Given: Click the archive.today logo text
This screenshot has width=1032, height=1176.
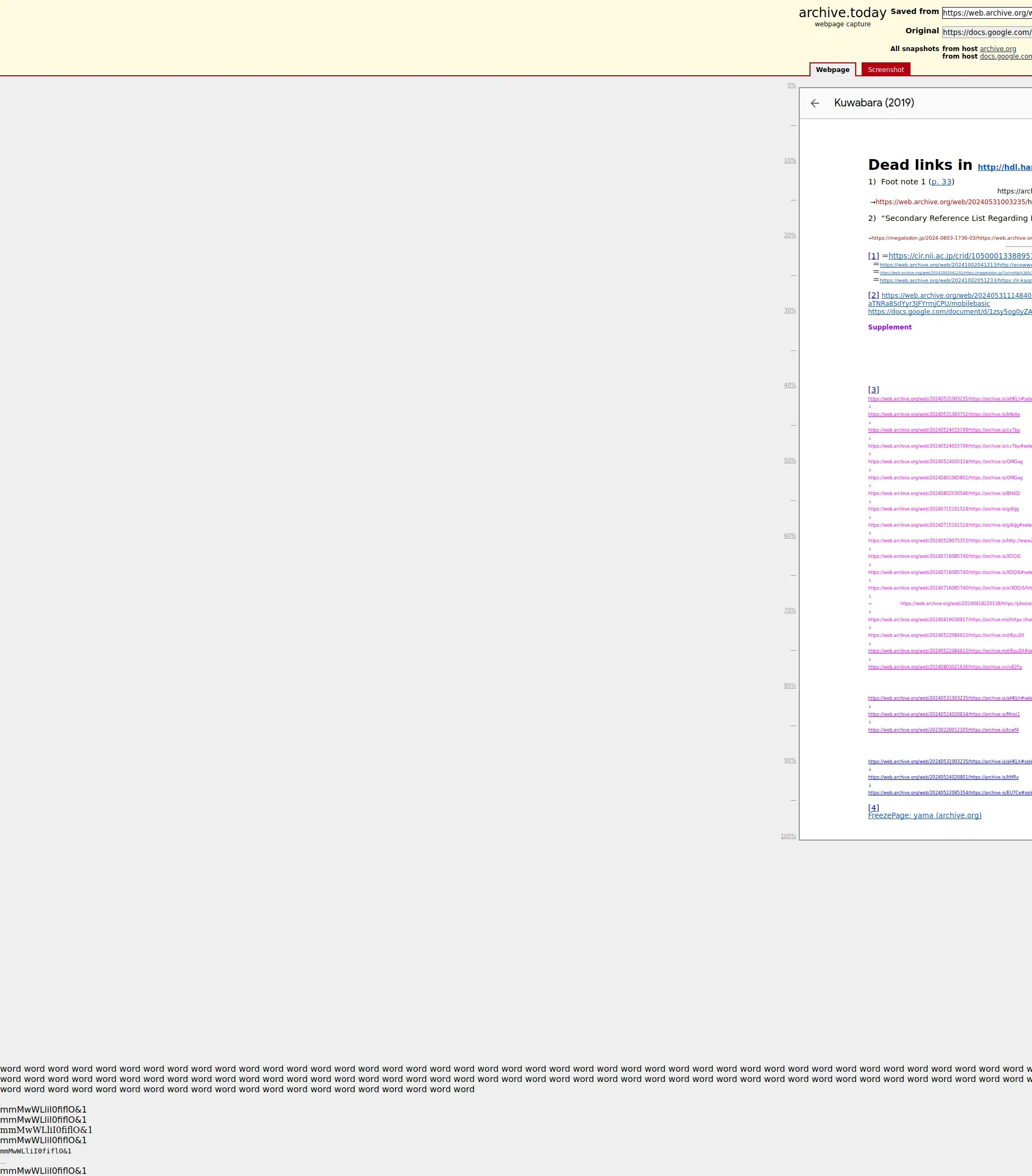Looking at the screenshot, I should (842, 13).
